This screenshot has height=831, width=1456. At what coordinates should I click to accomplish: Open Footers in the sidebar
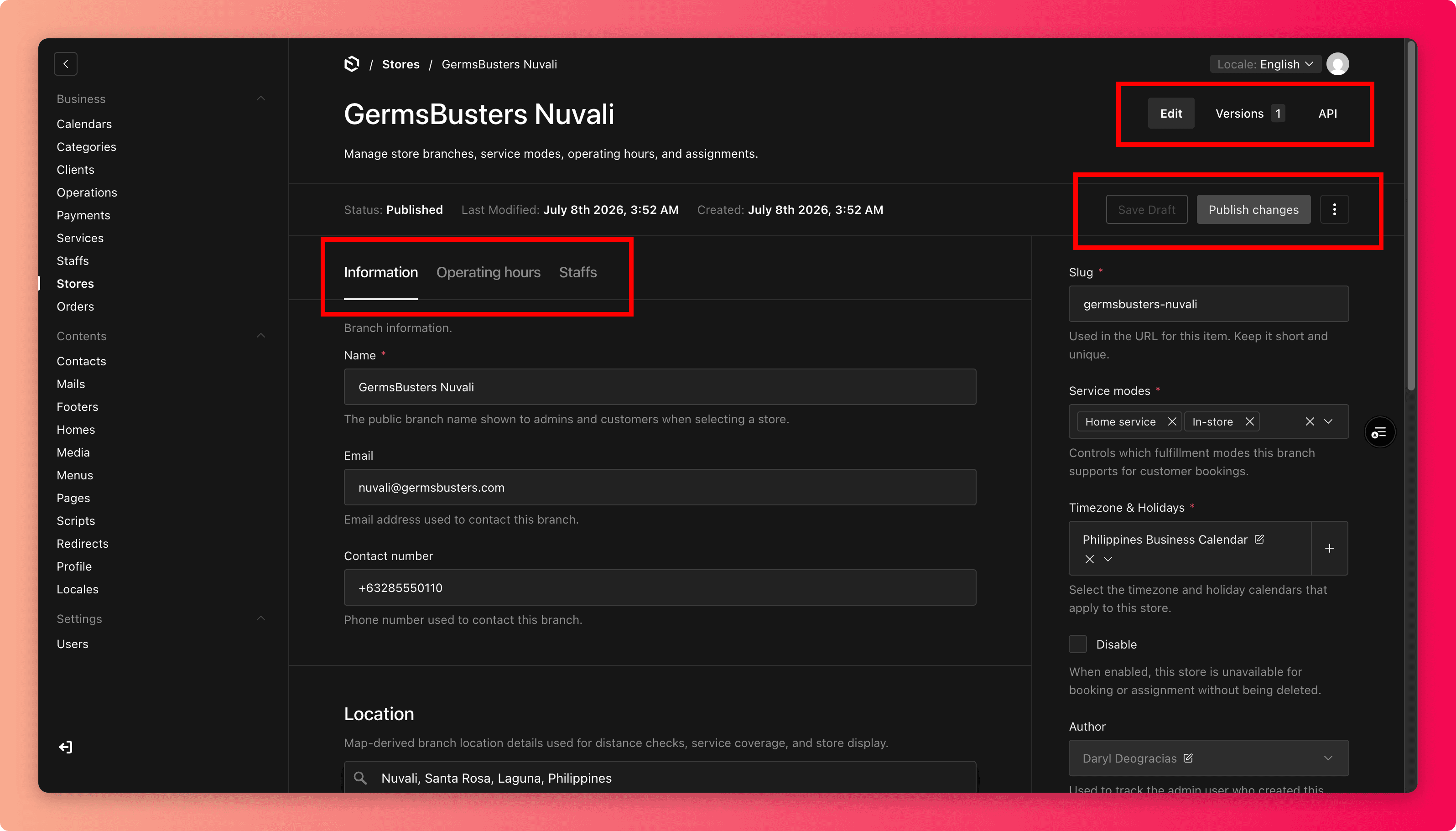(77, 407)
